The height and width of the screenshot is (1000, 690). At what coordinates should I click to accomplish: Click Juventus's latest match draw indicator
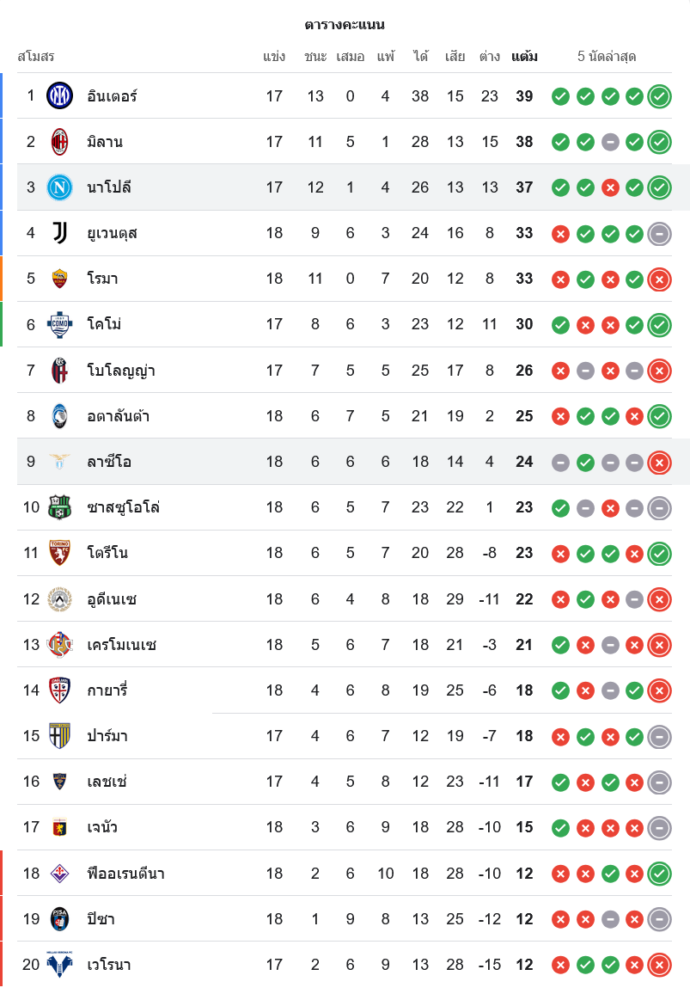tap(659, 234)
